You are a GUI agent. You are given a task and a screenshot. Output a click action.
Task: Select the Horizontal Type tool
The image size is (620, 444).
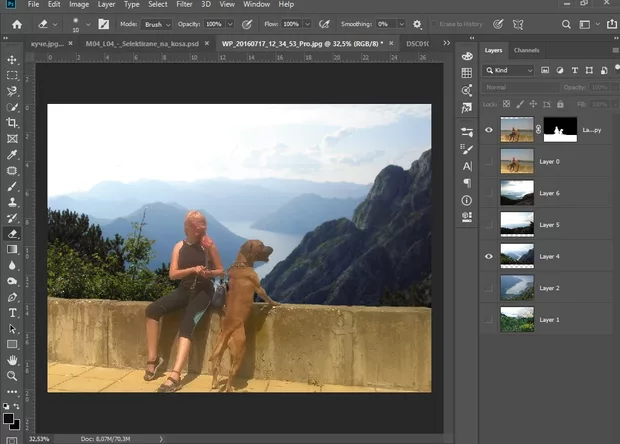12,312
